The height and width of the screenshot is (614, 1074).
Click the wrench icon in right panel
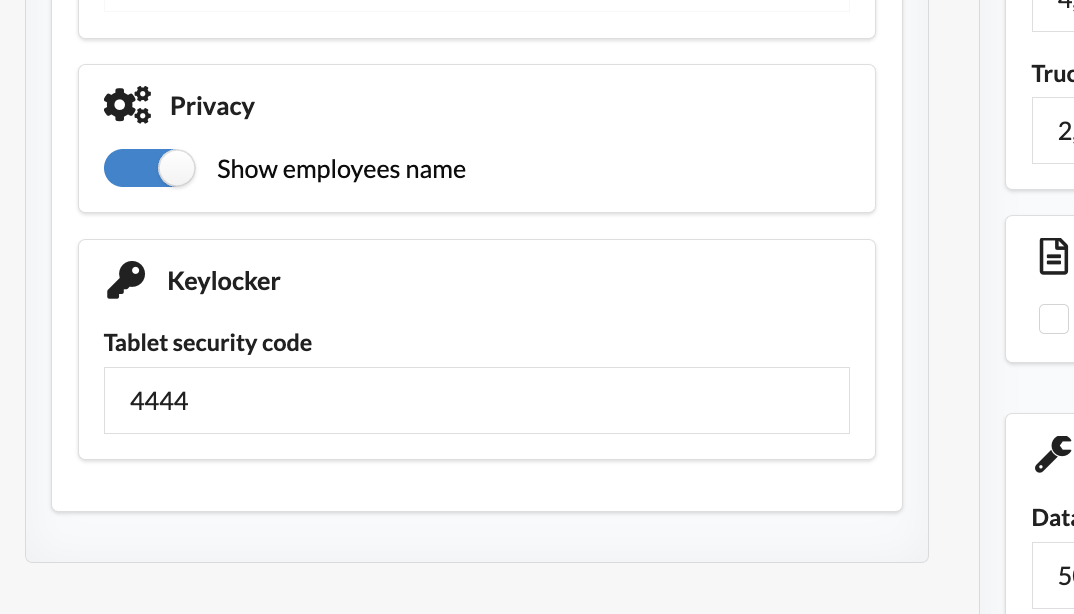coord(1053,454)
